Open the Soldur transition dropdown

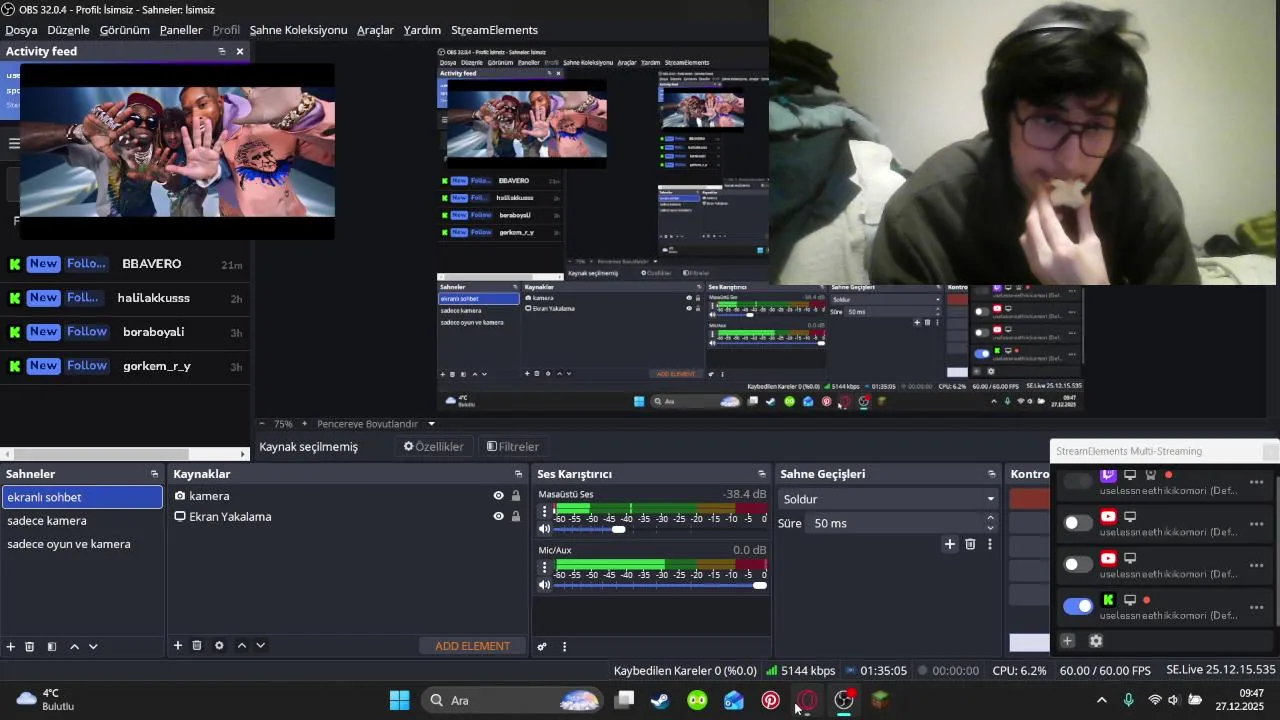point(888,499)
